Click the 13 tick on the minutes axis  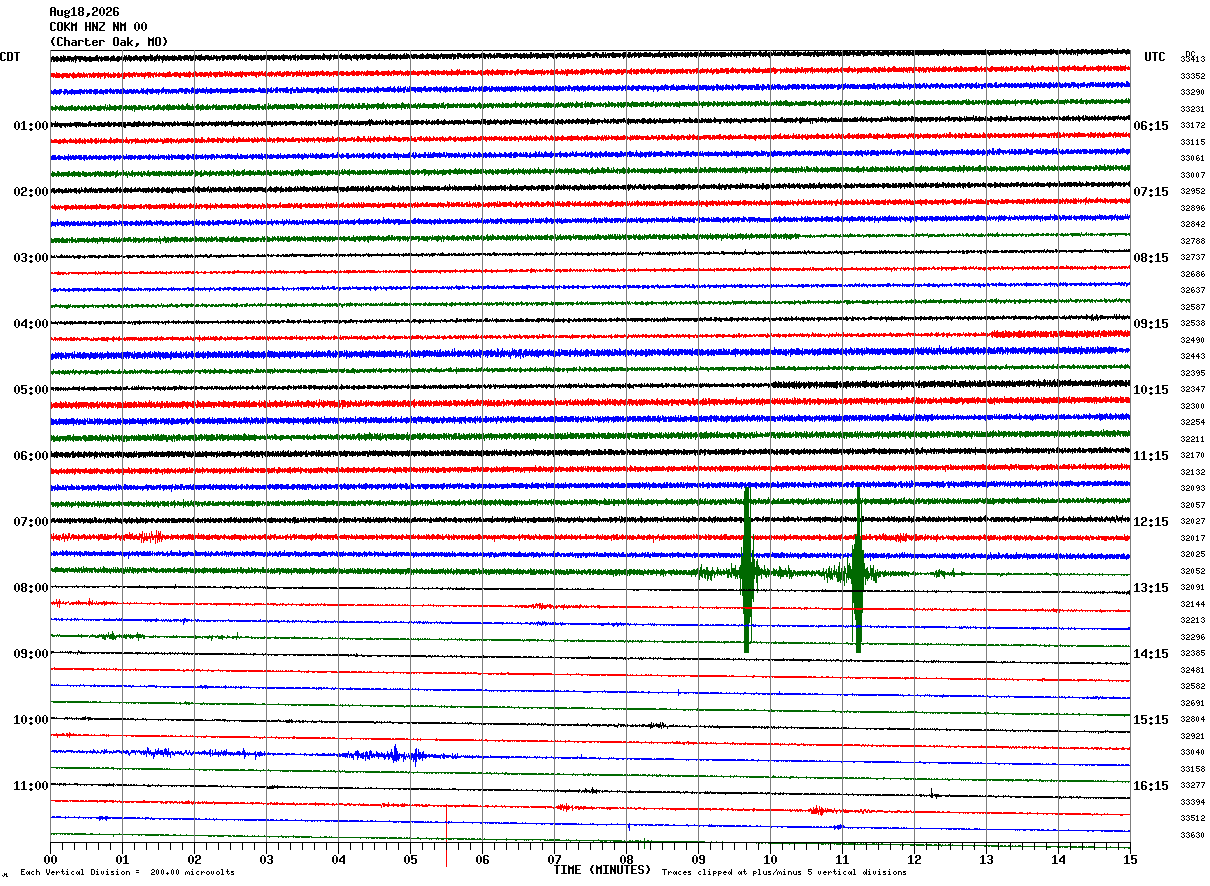[986, 859]
